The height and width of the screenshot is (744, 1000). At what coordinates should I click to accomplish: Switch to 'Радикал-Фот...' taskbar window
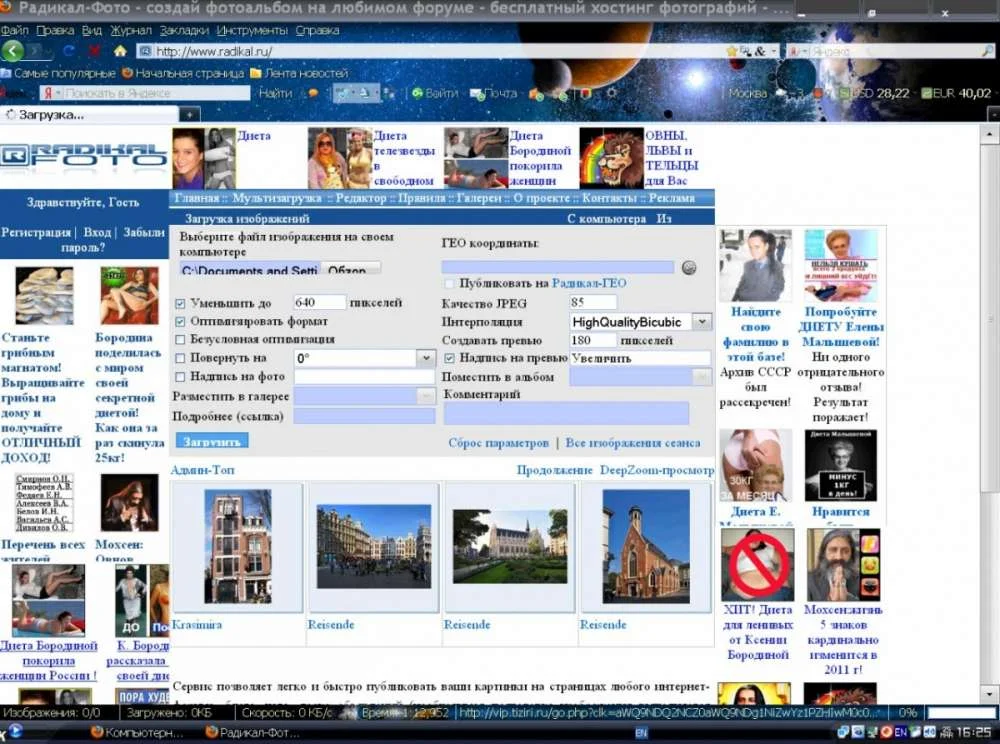(251, 733)
